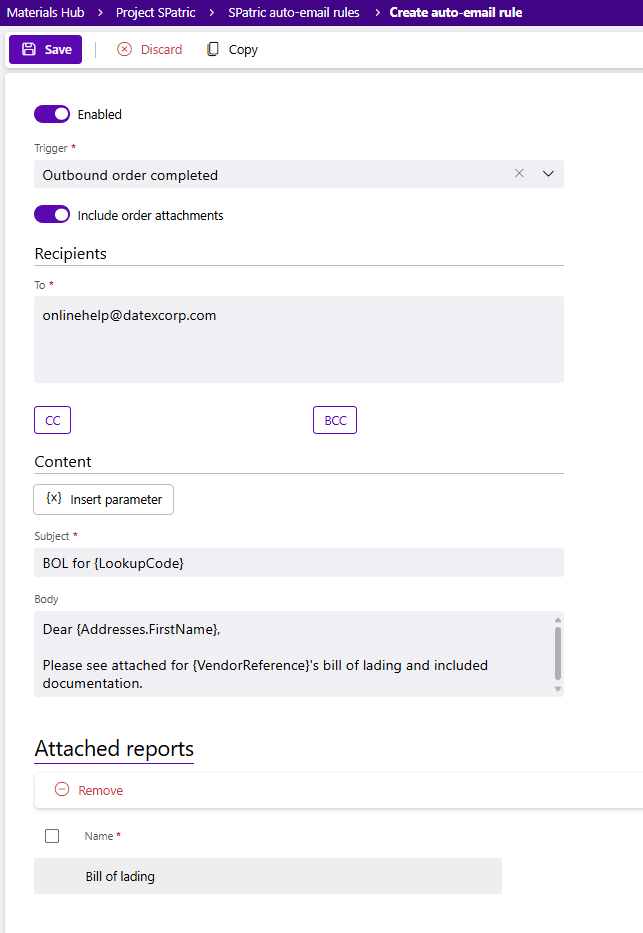
Task: Click the Subject input field
Action: [x=298, y=563]
